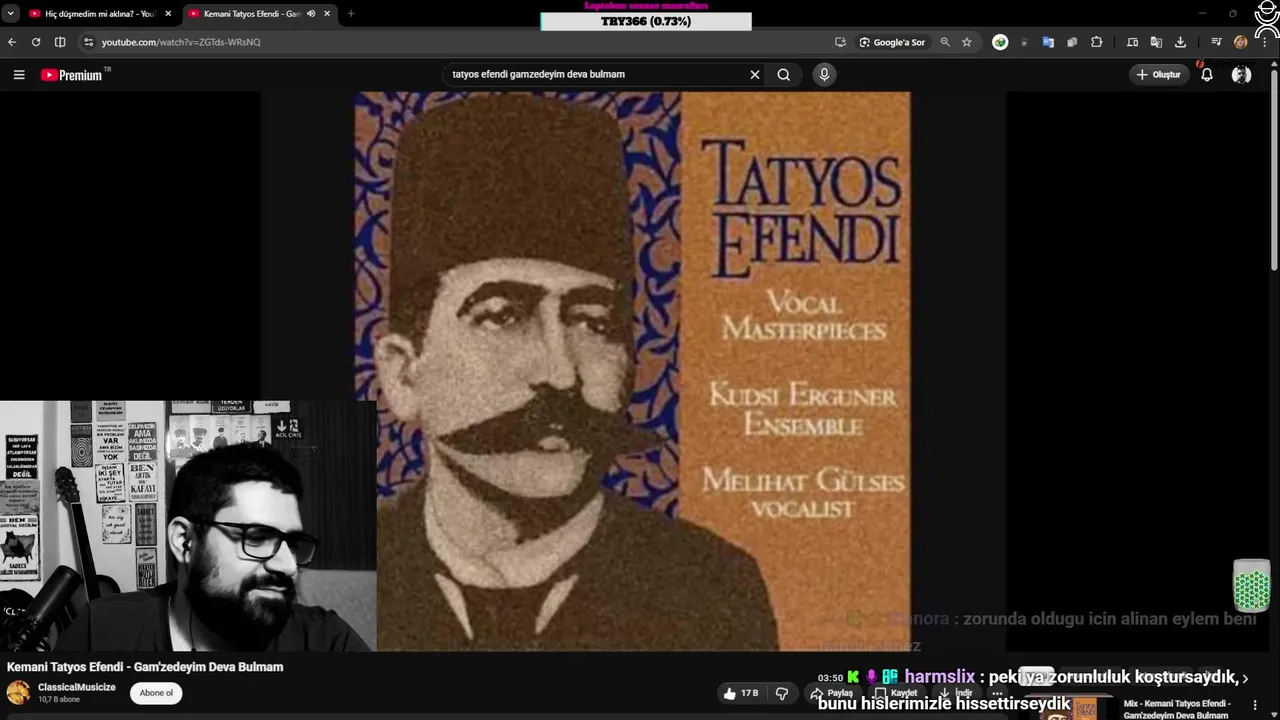The image size is (1280, 720).
Task: Clear the search query with X
Action: pos(755,74)
